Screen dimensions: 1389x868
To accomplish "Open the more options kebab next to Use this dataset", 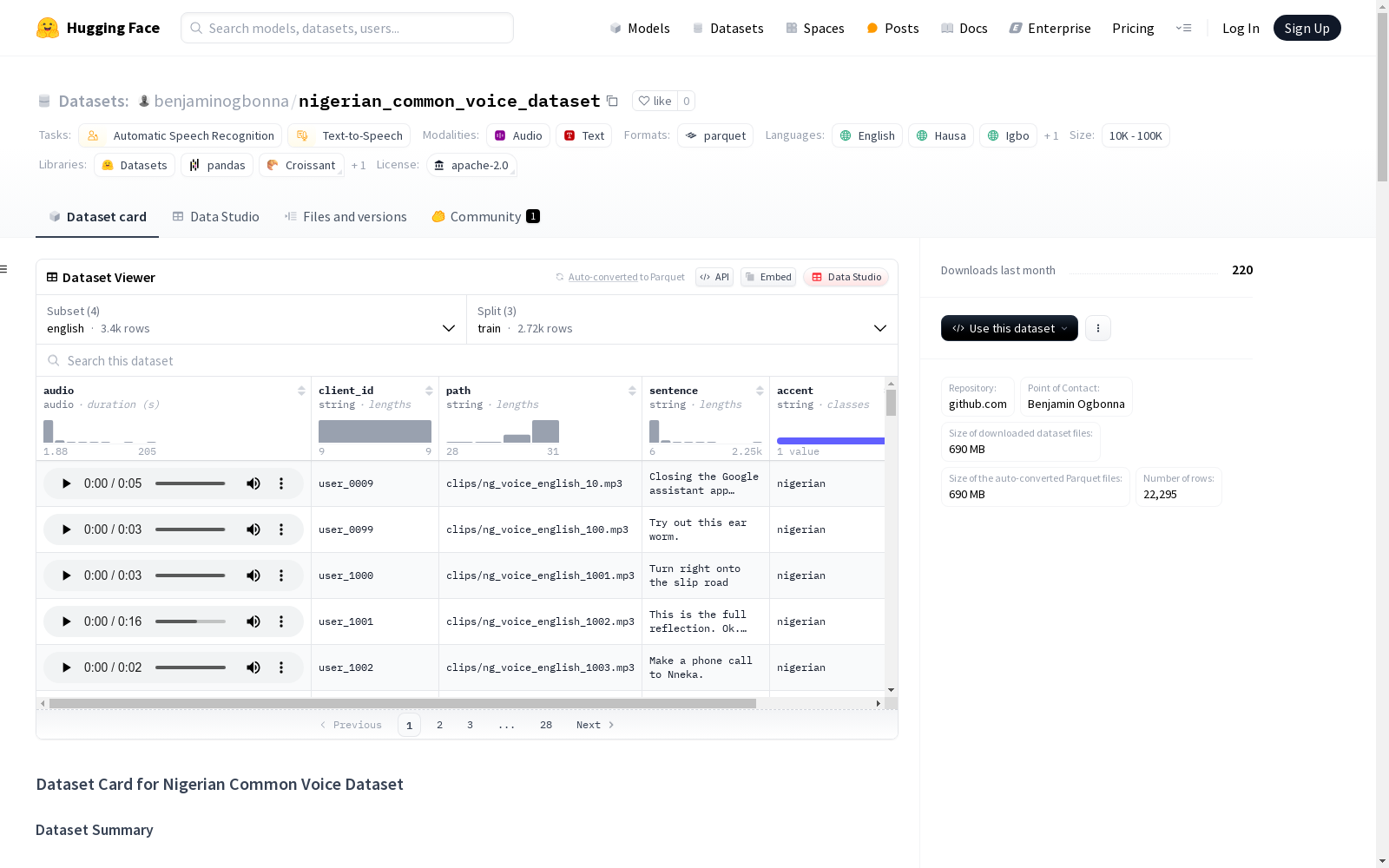I will (x=1098, y=328).
